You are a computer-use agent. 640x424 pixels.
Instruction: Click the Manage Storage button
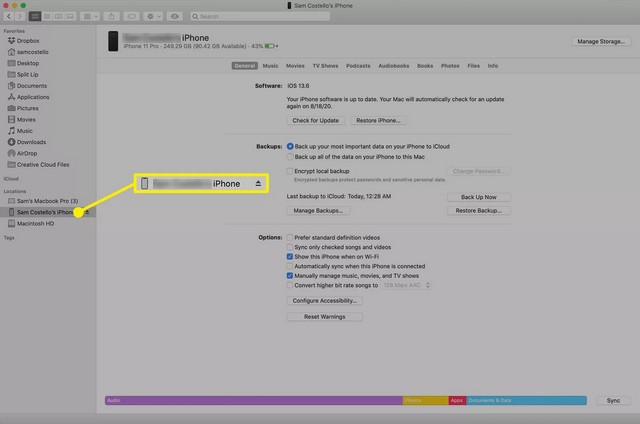[x=599, y=42]
